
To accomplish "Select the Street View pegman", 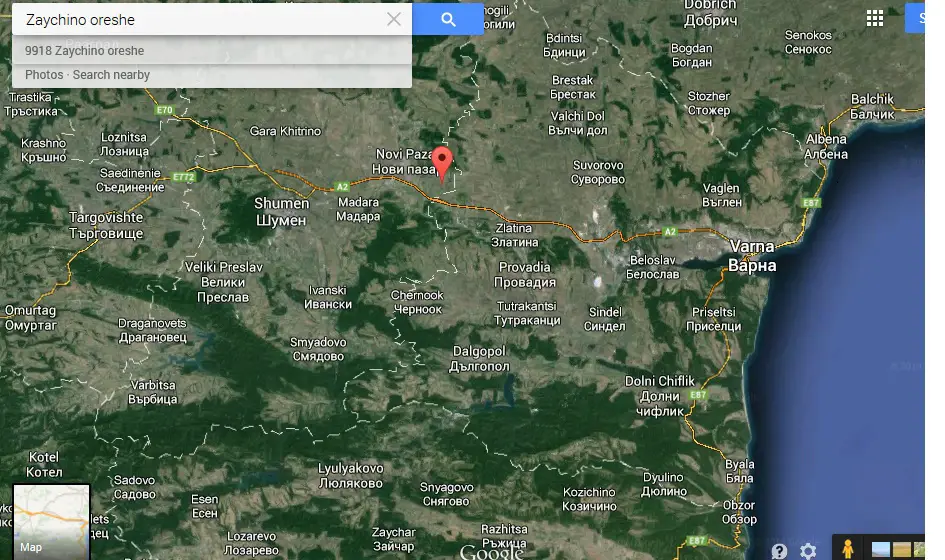I will 848,548.
